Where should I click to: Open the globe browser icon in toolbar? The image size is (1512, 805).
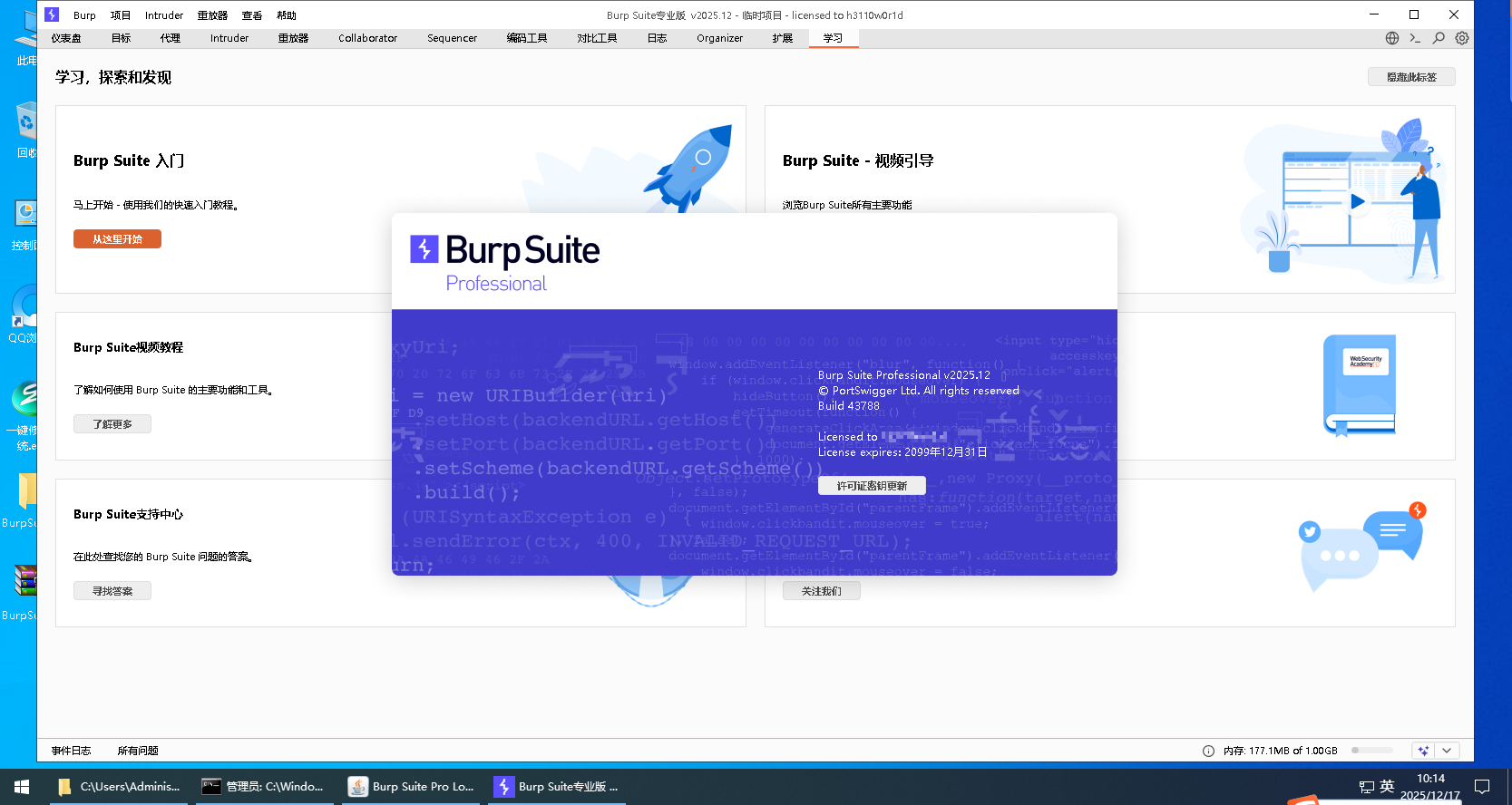(1392, 38)
